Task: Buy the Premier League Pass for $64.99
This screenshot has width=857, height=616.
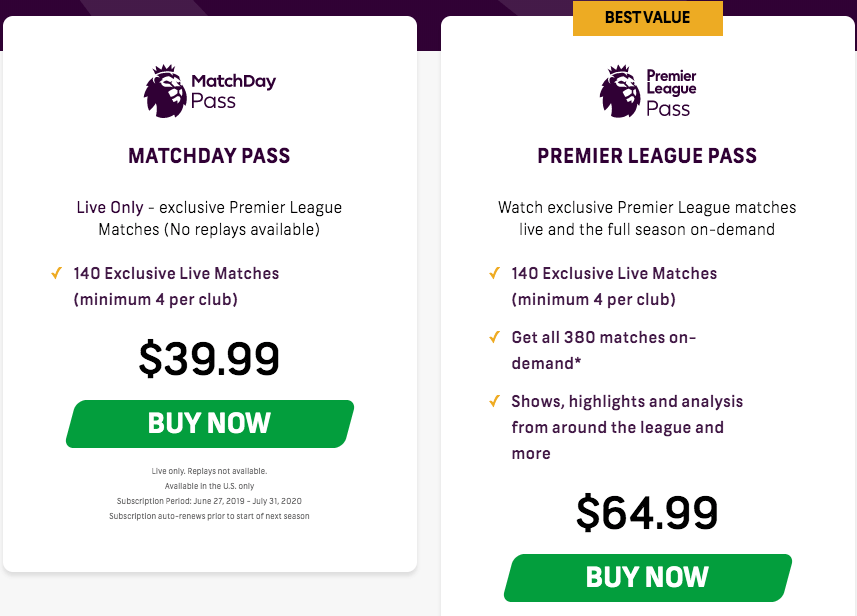Action: pyautogui.click(x=648, y=578)
